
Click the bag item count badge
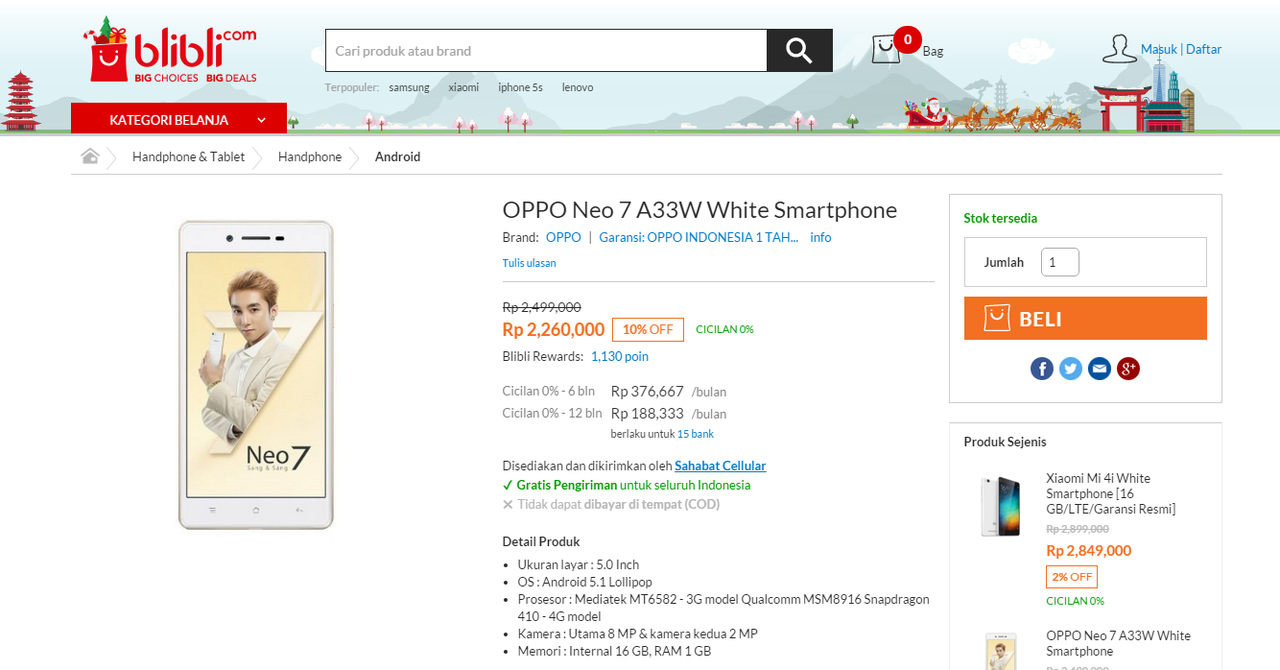[x=907, y=40]
